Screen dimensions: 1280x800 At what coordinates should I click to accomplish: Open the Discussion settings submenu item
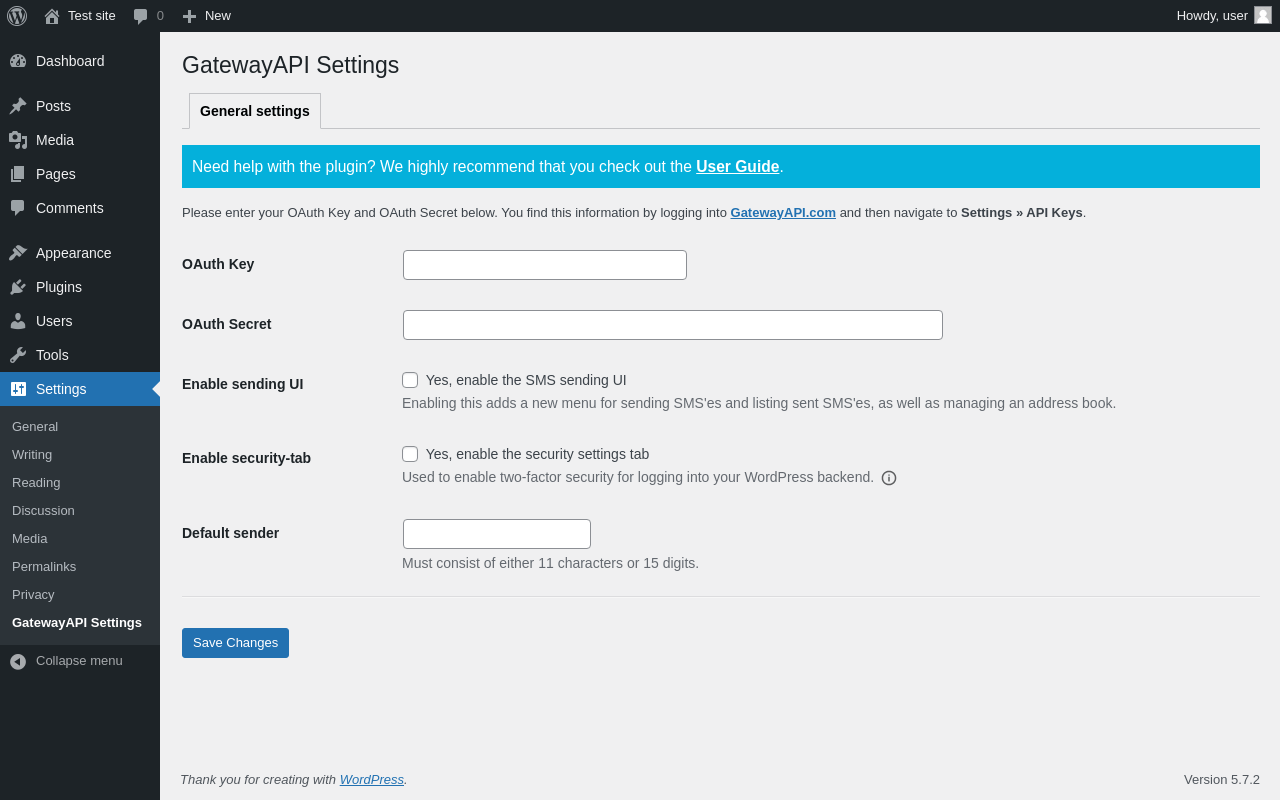(80, 511)
